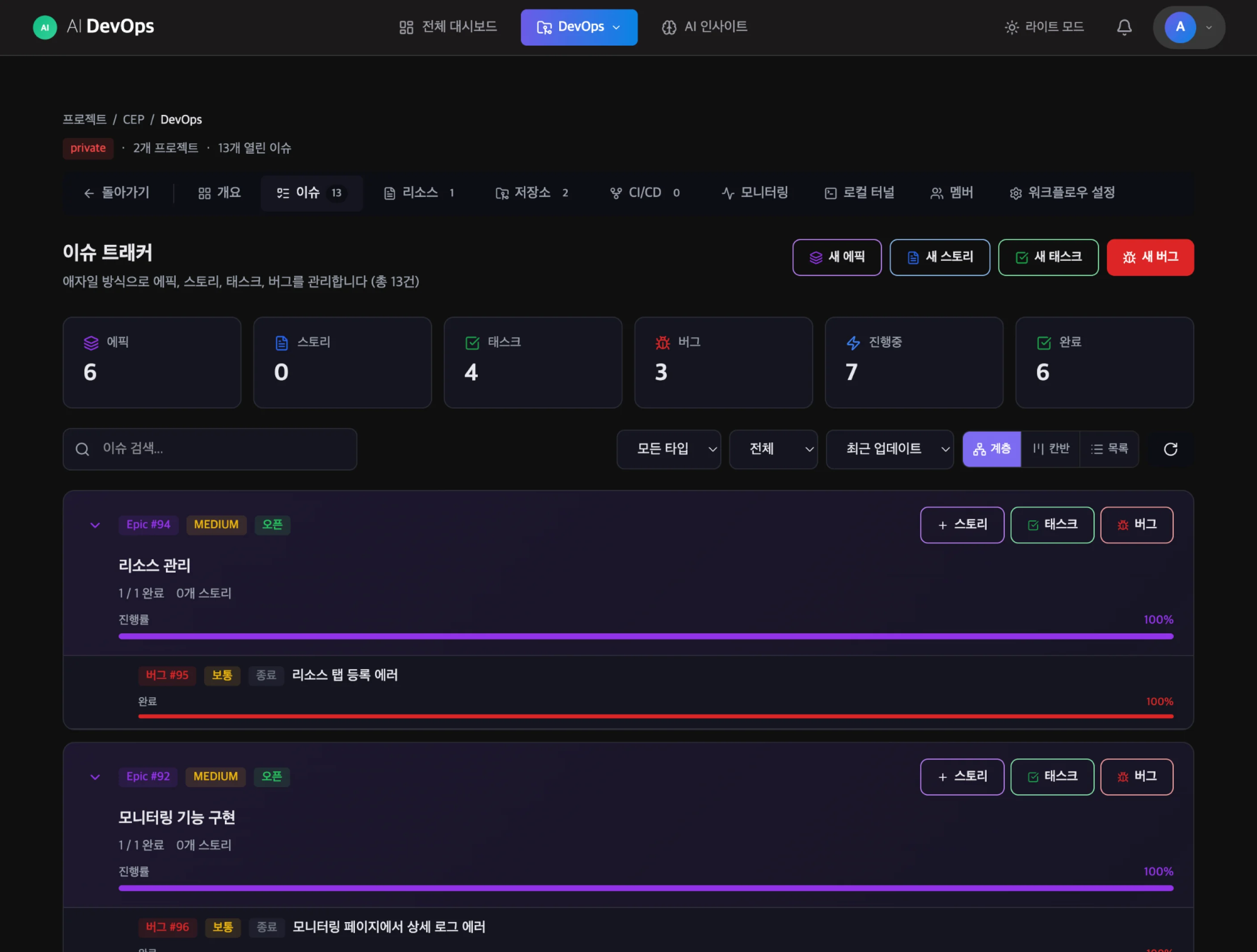Create a new epic with 새 에픽
Viewport: 1257px width, 952px height.
tap(837, 257)
